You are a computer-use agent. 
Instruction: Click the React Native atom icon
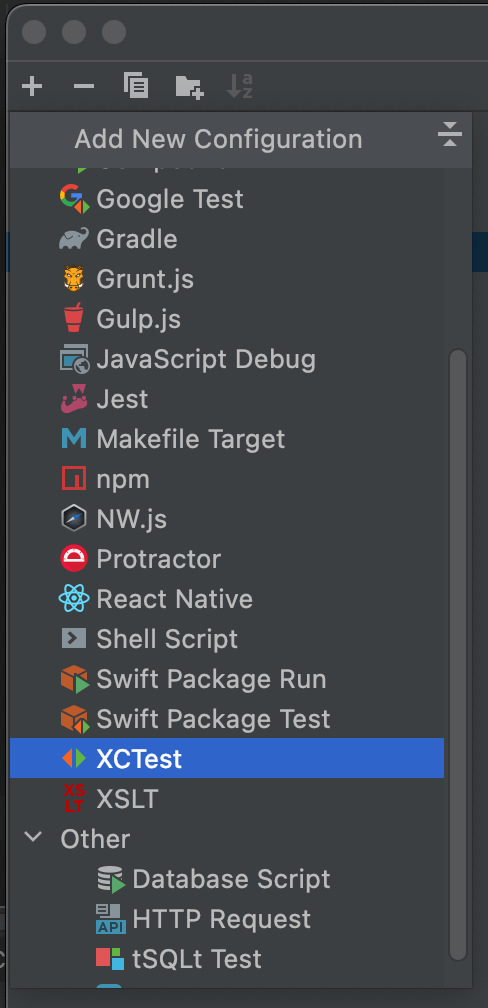tap(74, 598)
